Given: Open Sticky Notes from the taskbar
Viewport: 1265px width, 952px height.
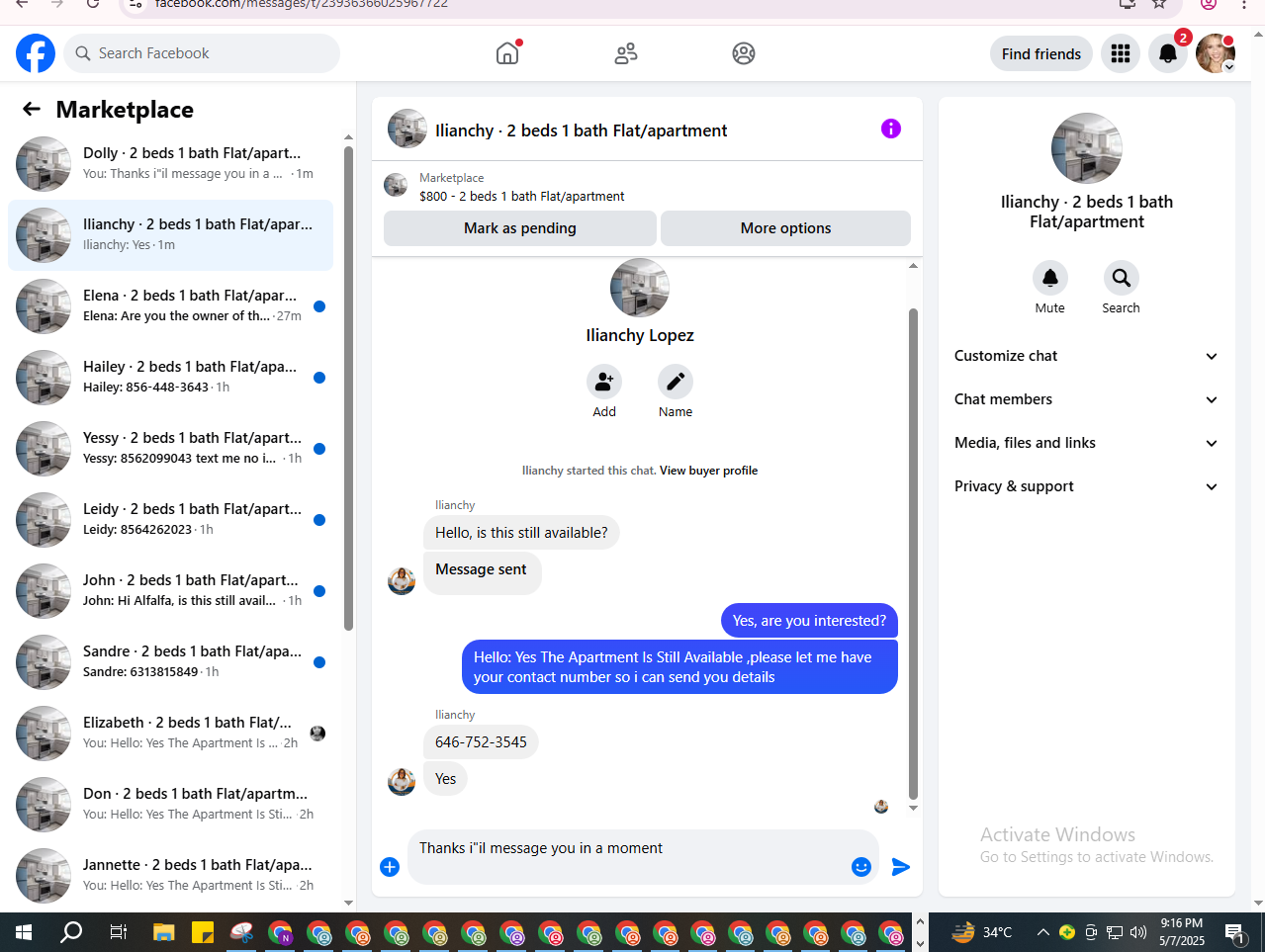Looking at the screenshot, I should (203, 932).
